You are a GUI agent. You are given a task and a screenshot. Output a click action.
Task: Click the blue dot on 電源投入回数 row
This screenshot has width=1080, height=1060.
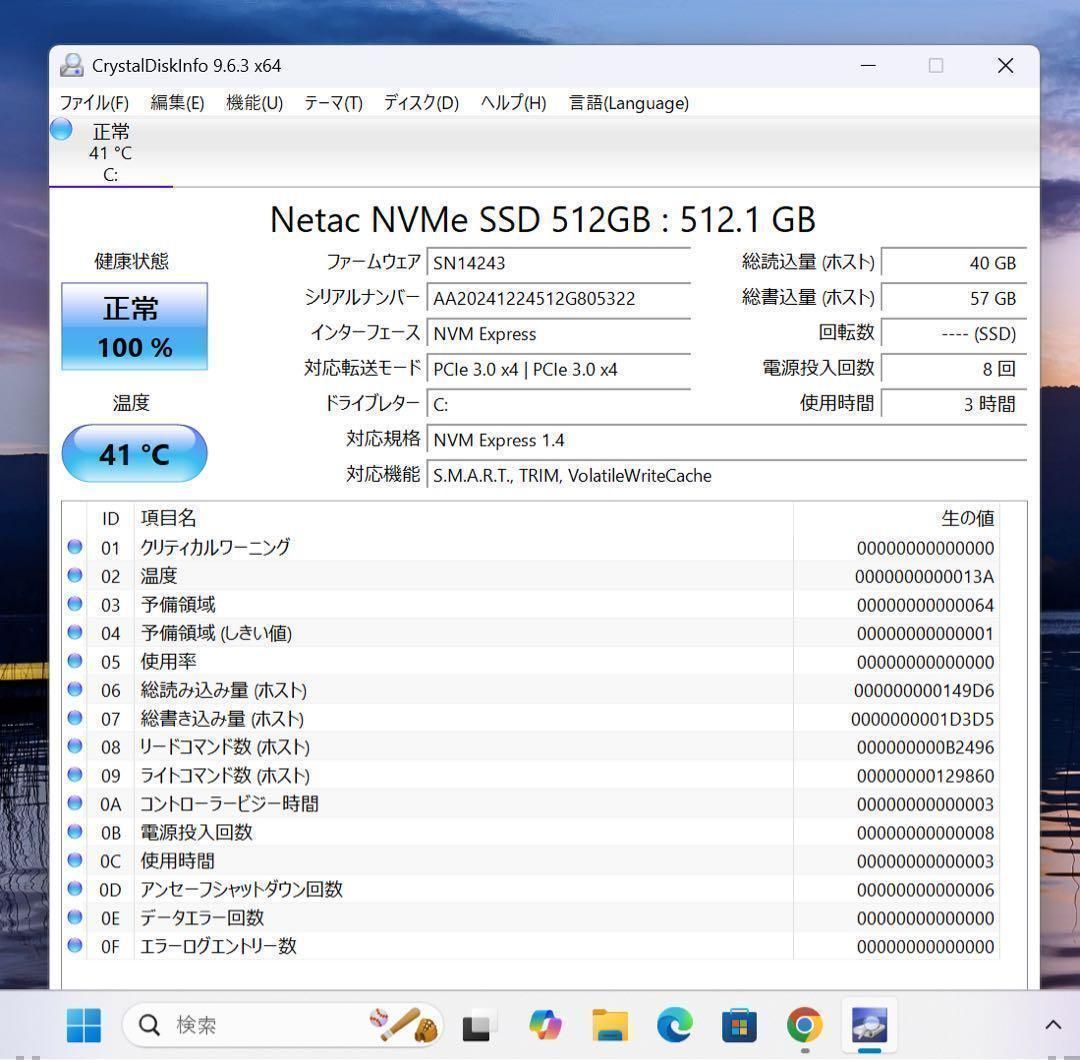click(x=75, y=832)
